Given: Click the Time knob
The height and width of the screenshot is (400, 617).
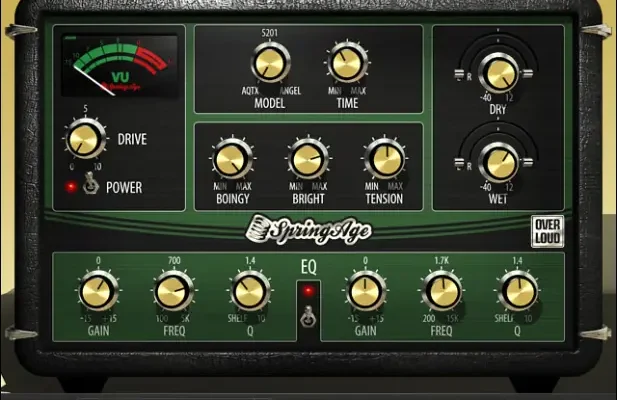Looking at the screenshot, I should click(345, 62).
